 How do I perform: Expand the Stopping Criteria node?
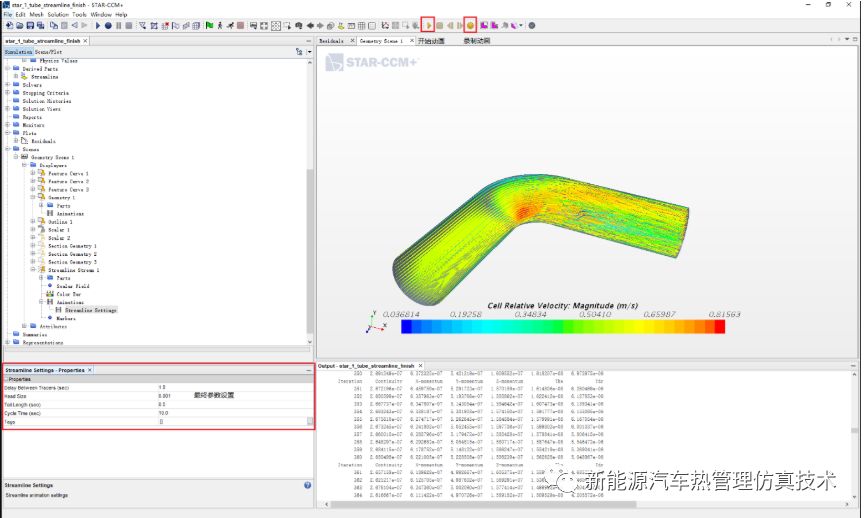tap(8, 93)
